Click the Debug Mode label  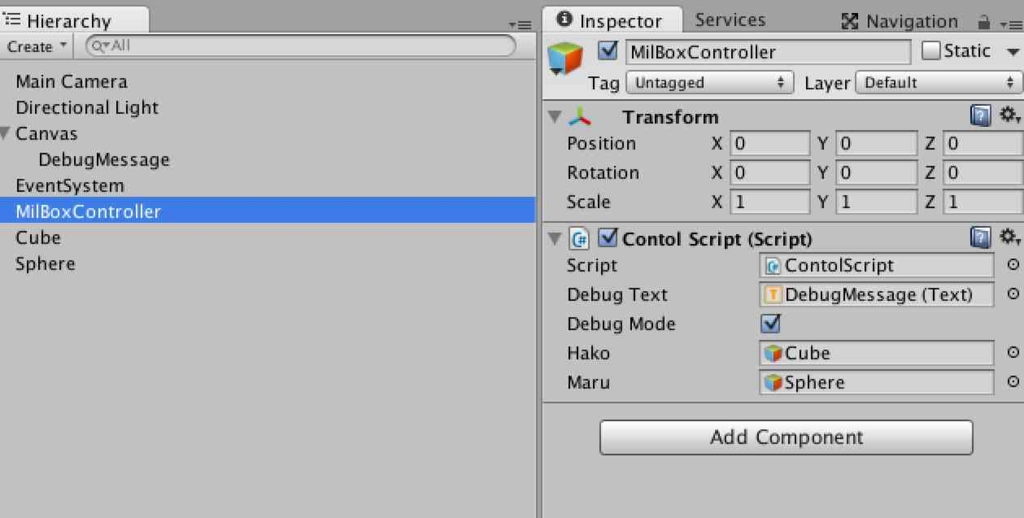click(621, 324)
